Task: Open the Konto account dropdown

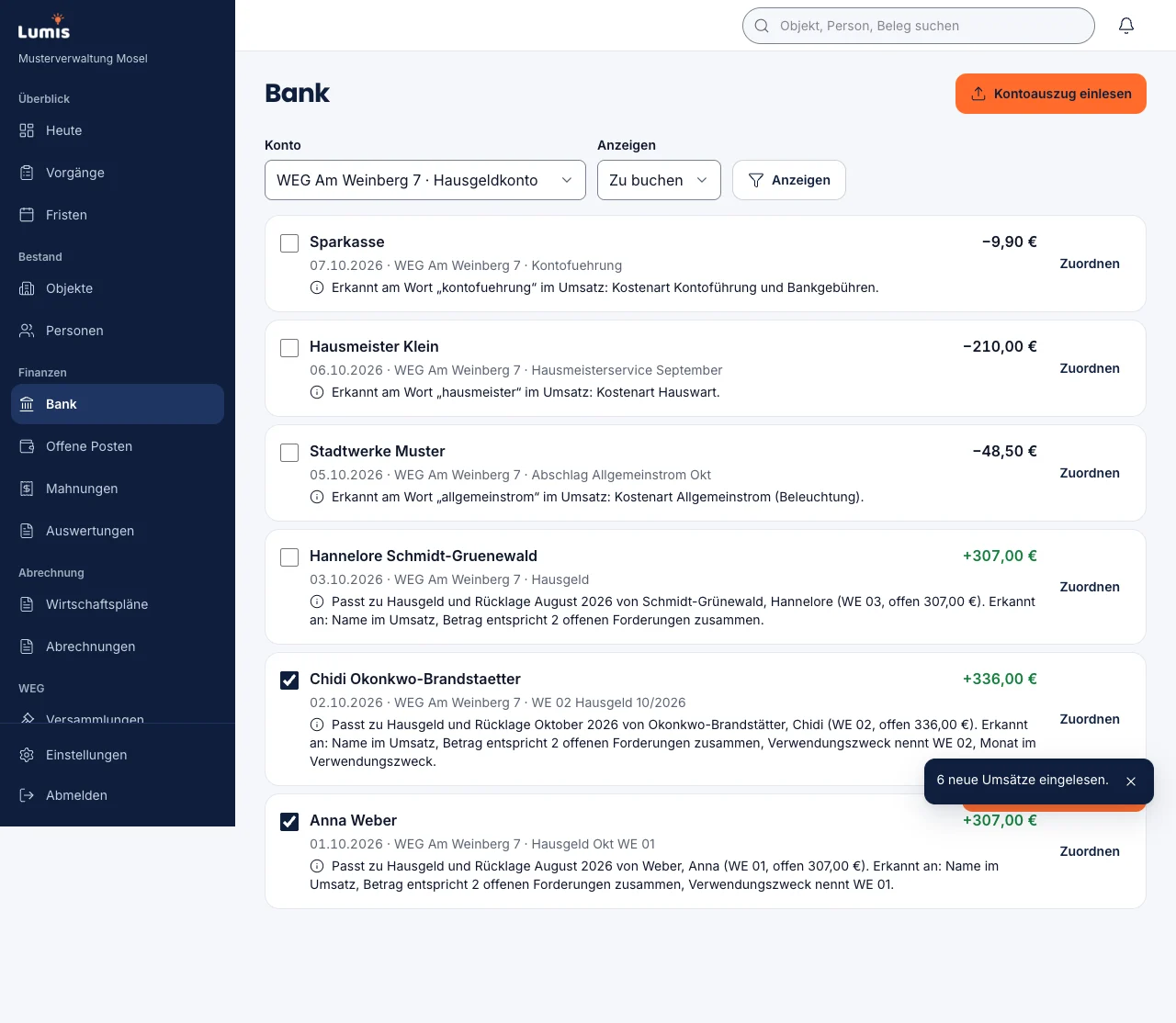Action: pos(425,180)
